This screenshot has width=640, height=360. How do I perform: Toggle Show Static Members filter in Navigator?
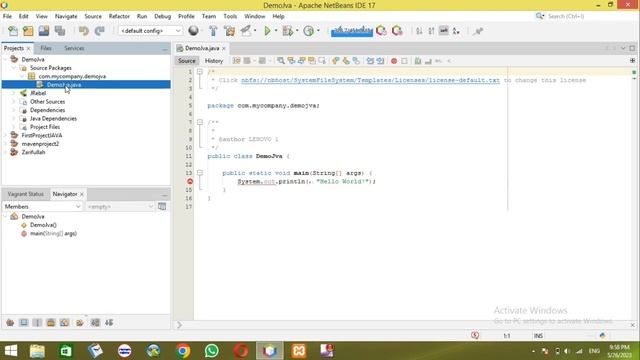coord(37,322)
